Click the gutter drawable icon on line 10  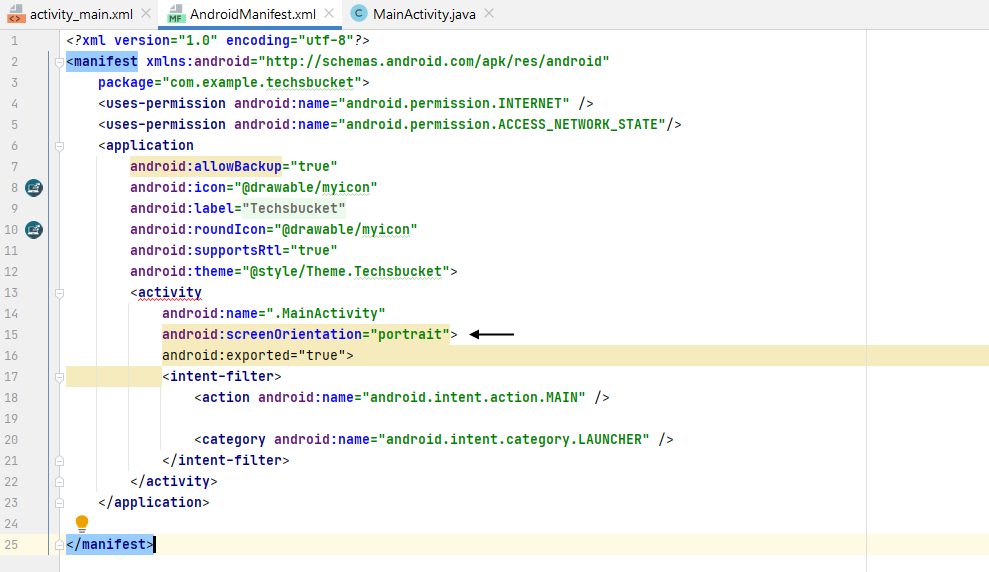point(34,230)
